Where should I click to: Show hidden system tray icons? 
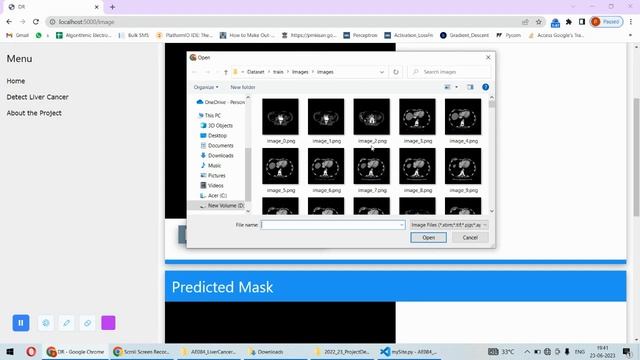click(527, 351)
